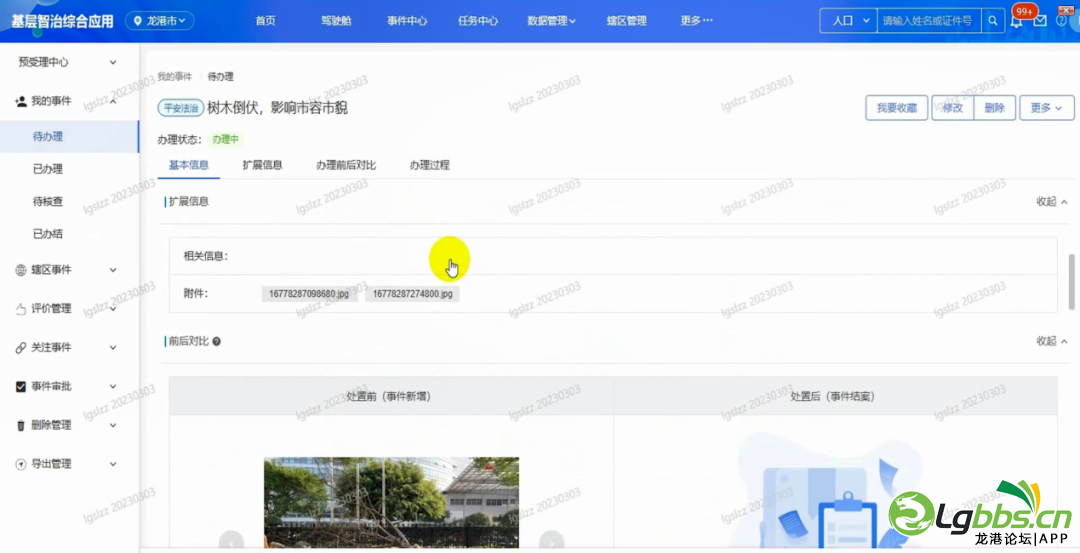Image resolution: width=1080 pixels, height=553 pixels.
Task: Collapse the 我的事件 sidebar section
Action: 113,101
